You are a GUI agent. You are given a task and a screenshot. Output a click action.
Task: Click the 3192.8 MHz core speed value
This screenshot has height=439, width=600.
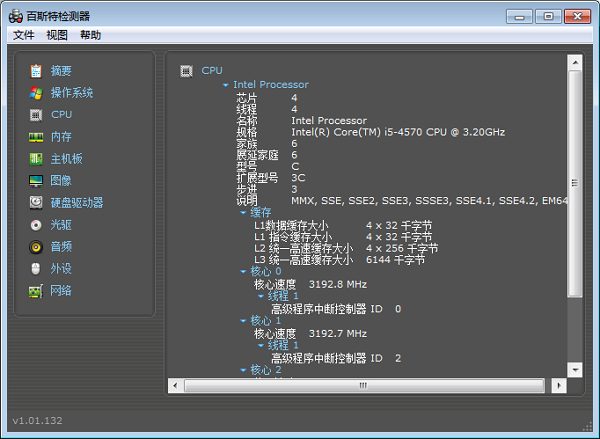click(x=338, y=284)
